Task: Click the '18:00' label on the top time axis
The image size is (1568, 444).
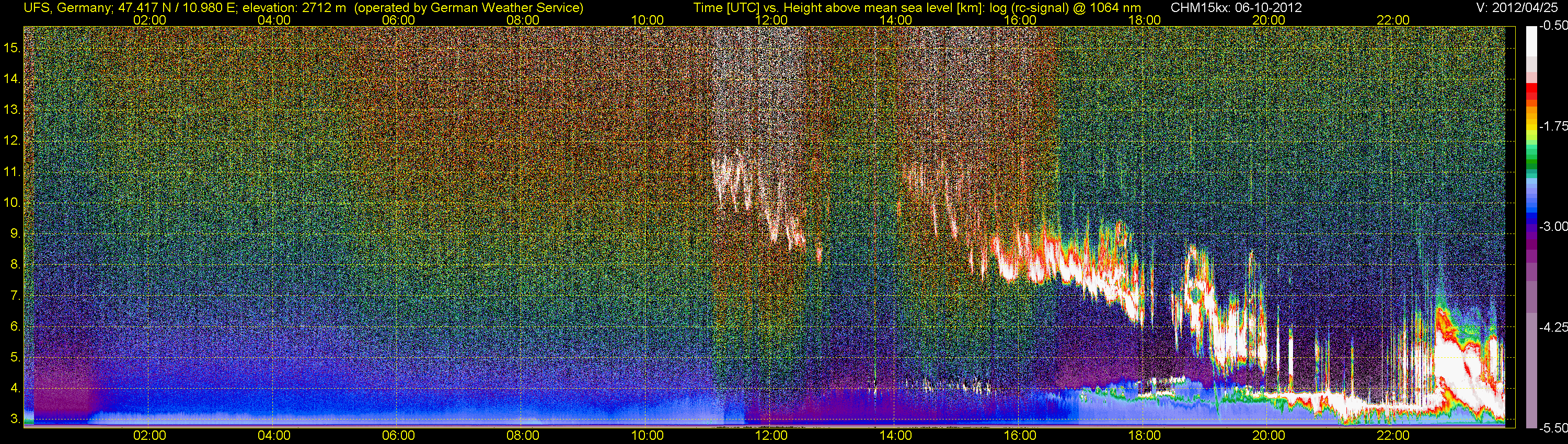Action: tap(1144, 20)
